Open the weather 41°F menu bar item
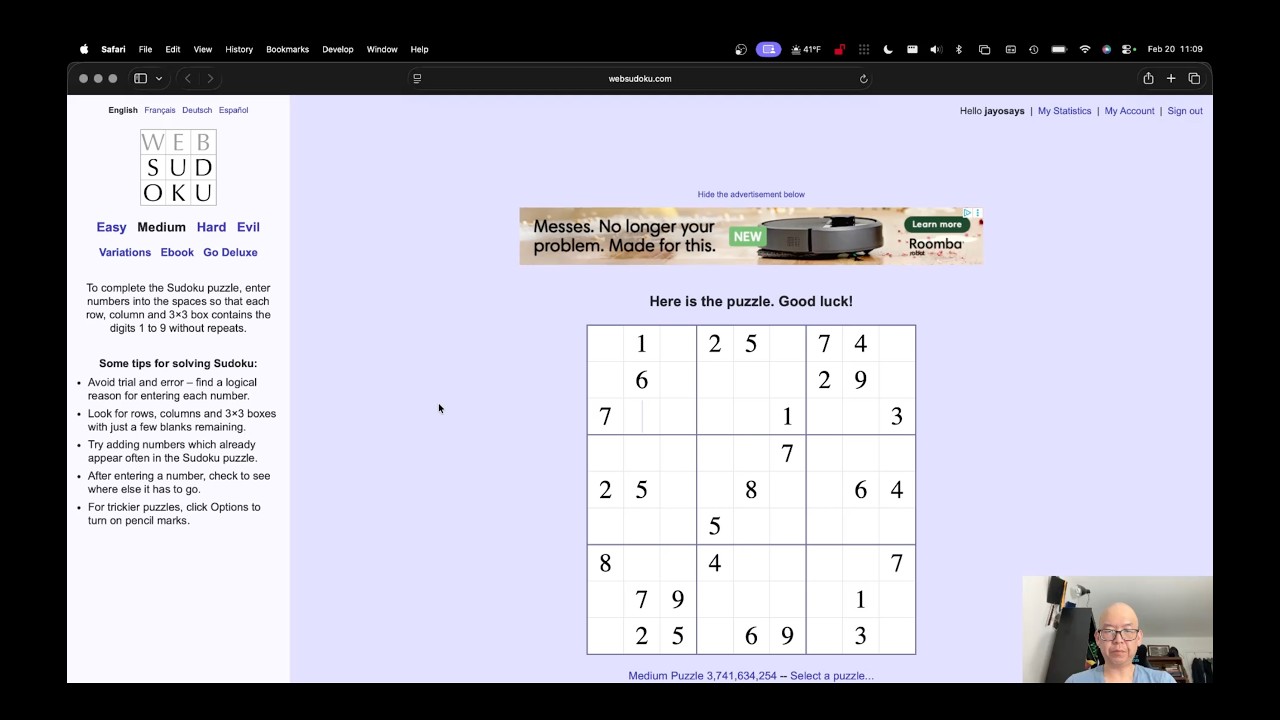Image resolution: width=1280 pixels, height=720 pixels. coord(806,49)
